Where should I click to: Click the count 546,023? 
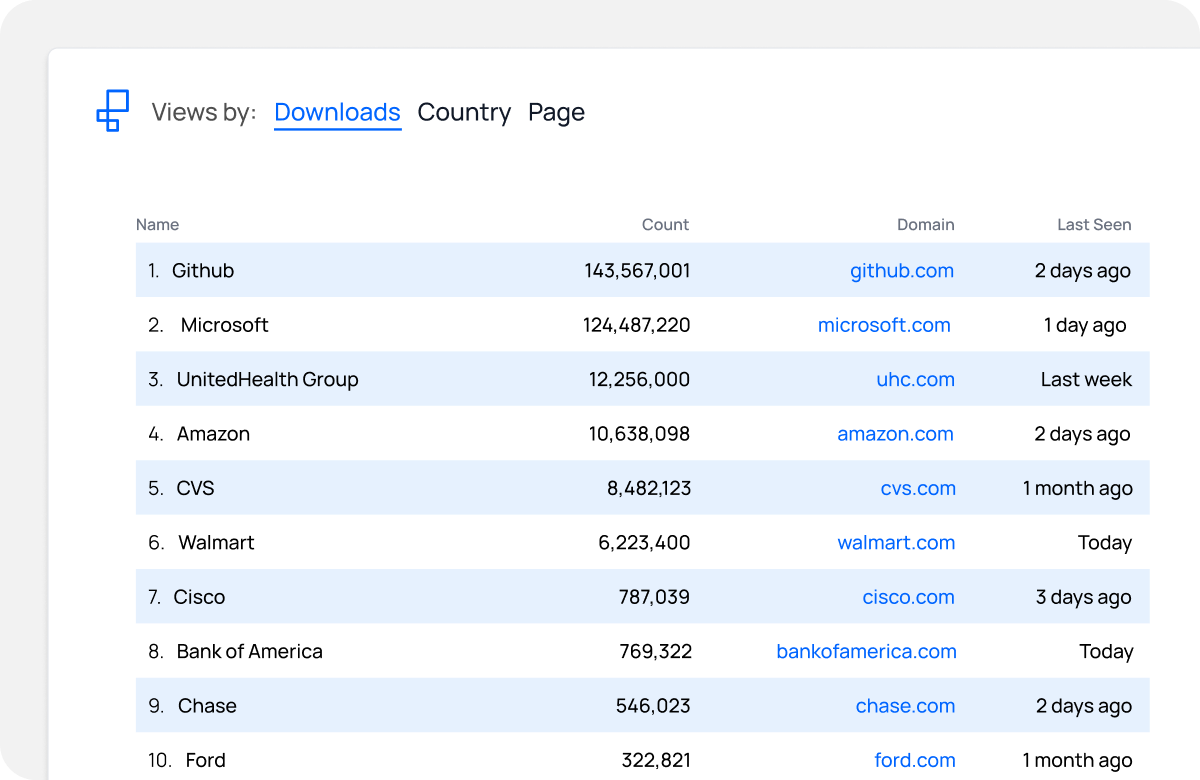point(653,706)
